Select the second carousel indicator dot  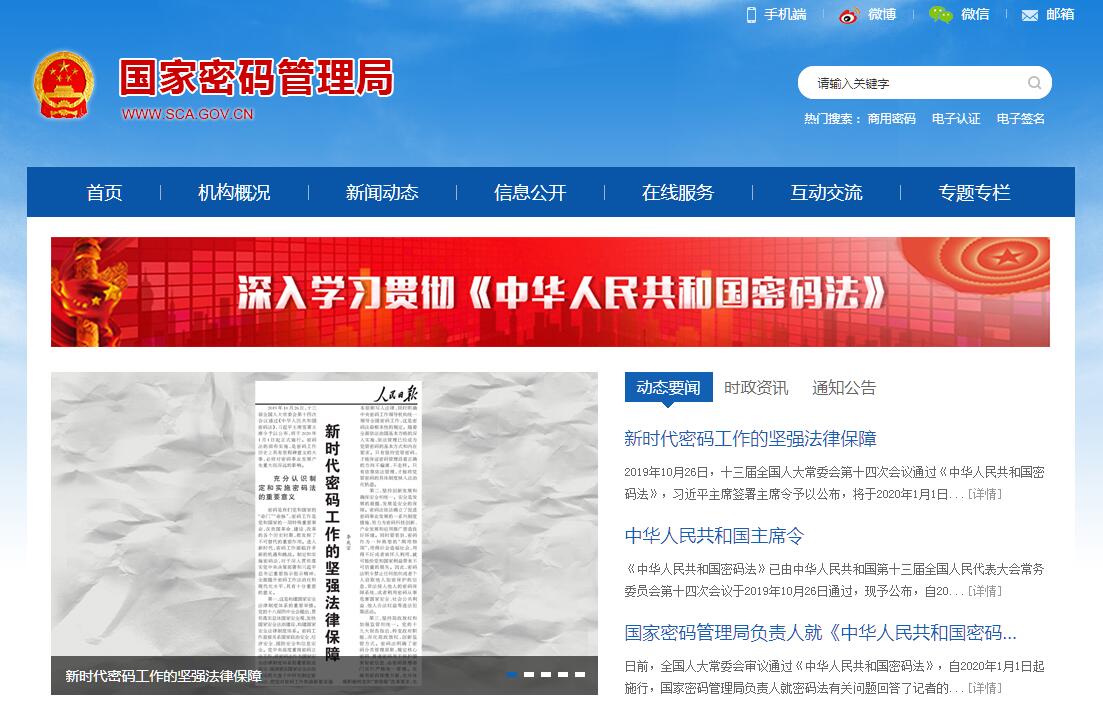[529, 675]
